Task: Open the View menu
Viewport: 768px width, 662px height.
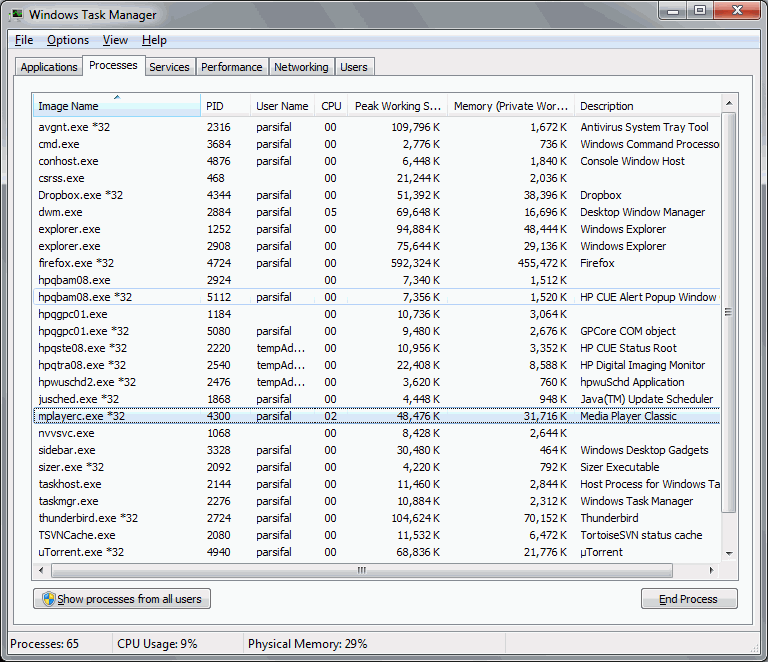Action: [x=115, y=40]
